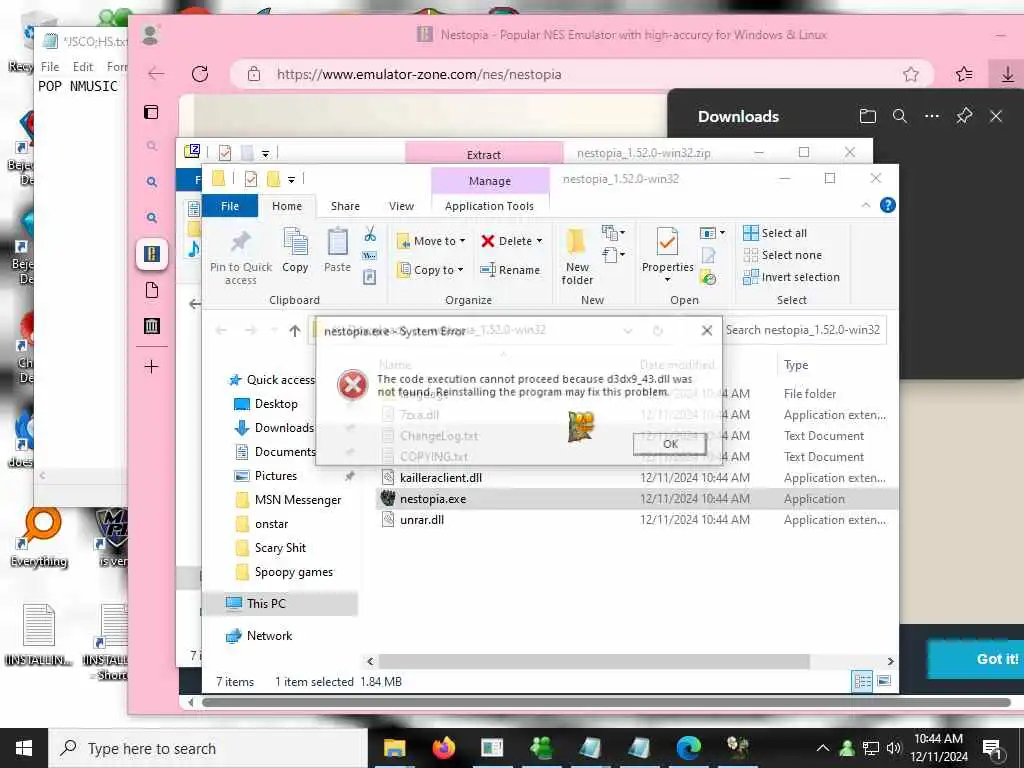Image resolution: width=1024 pixels, height=768 pixels.
Task: Open Desktop in navigation pane
Action: 267,404
